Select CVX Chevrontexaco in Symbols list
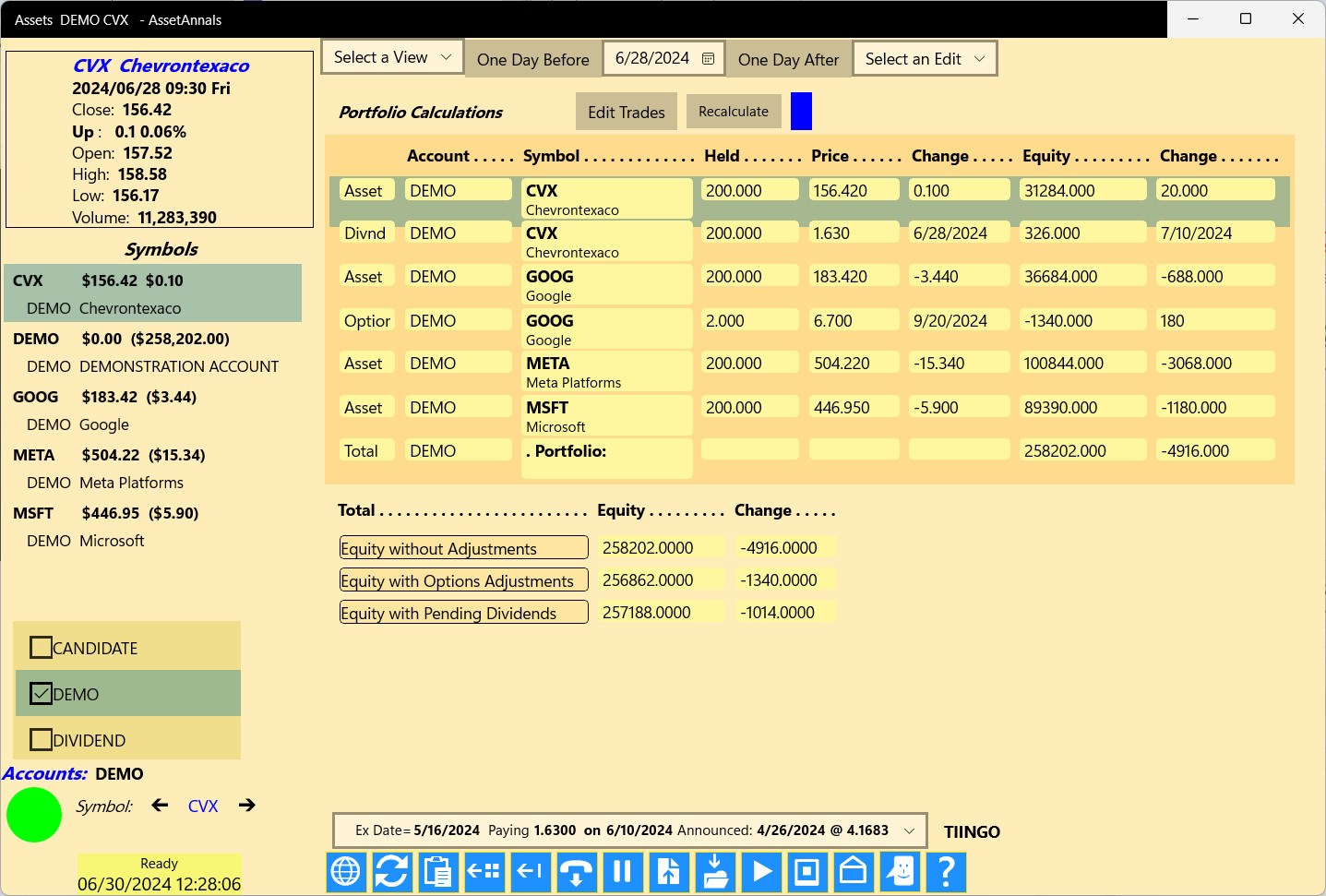The image size is (1326, 896). [153, 293]
